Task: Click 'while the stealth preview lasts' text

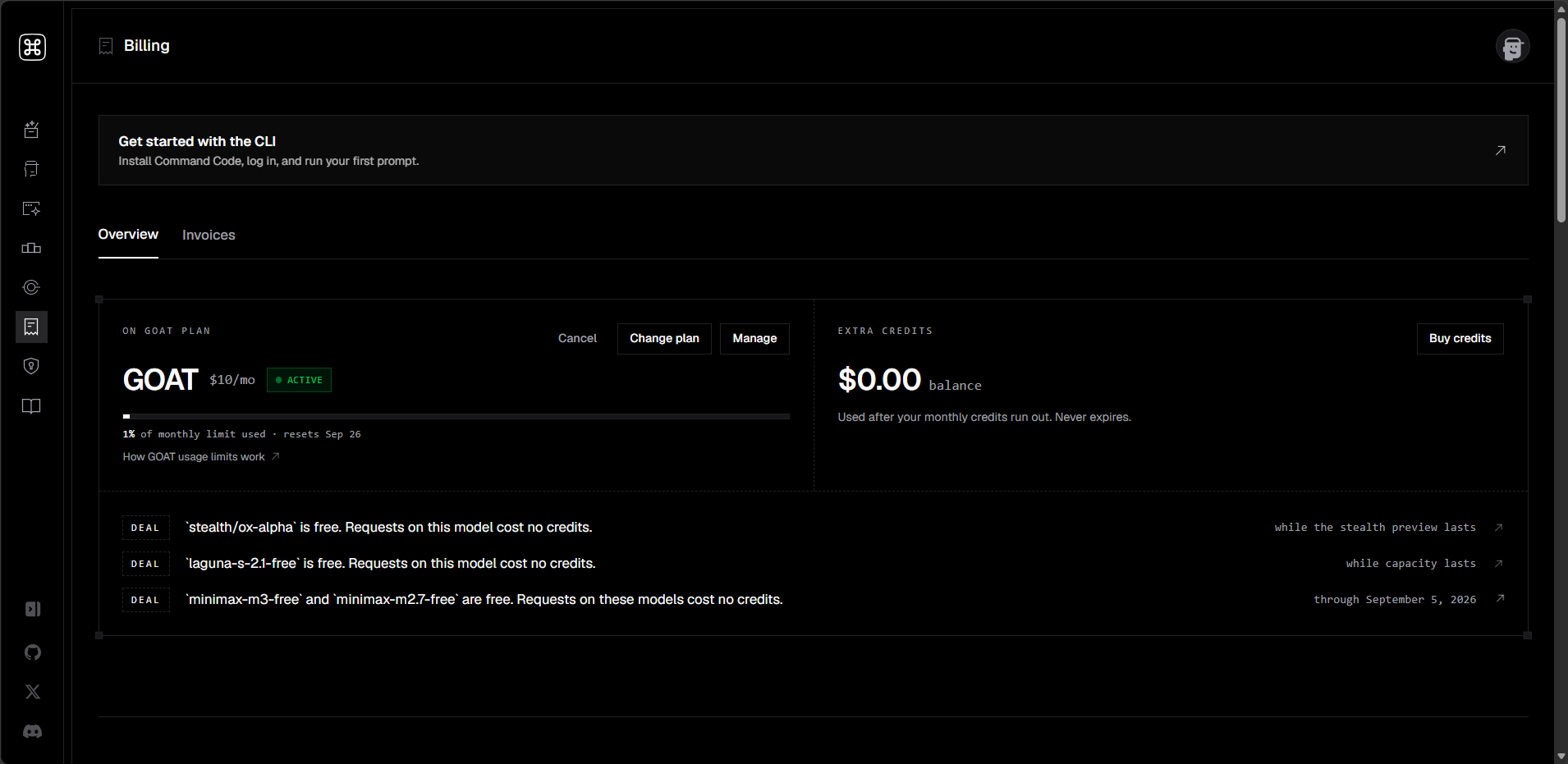Action: [x=1375, y=528]
